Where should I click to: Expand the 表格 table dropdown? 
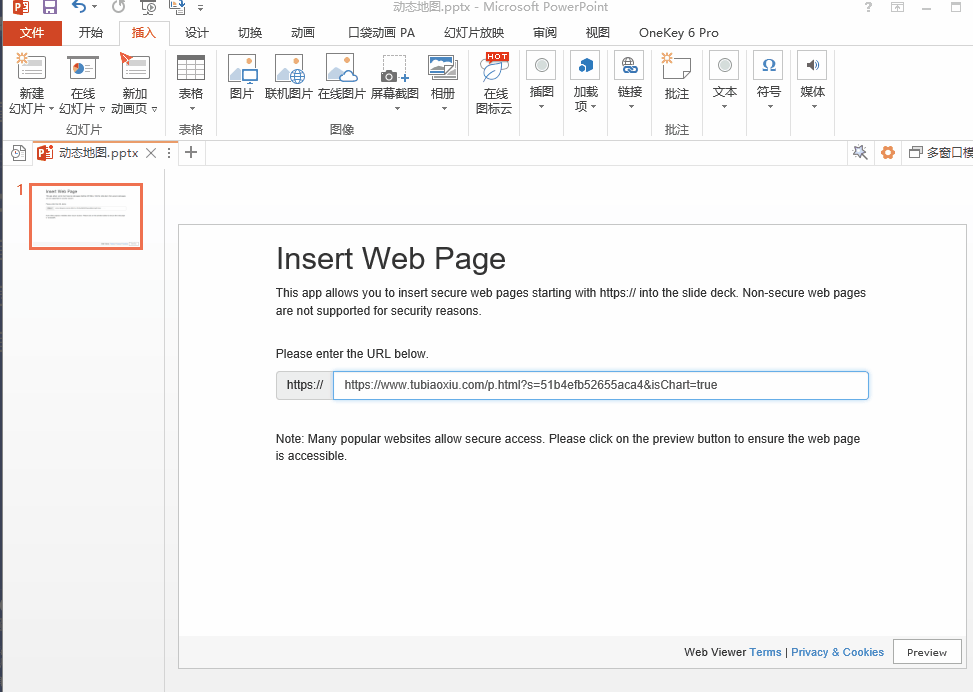[190, 108]
